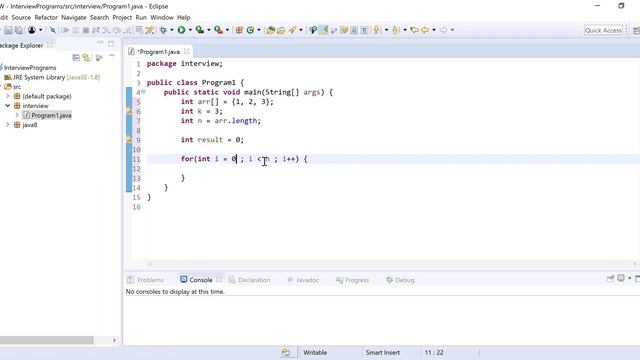Open the Window menu
640x360 pixels.
162,18
